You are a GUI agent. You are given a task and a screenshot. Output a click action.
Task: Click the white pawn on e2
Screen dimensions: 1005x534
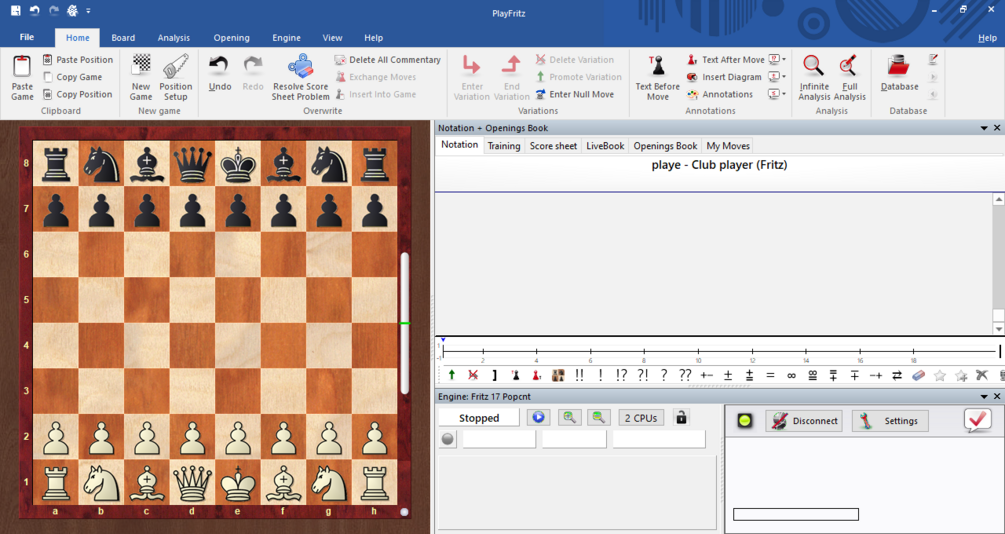[x=238, y=436]
